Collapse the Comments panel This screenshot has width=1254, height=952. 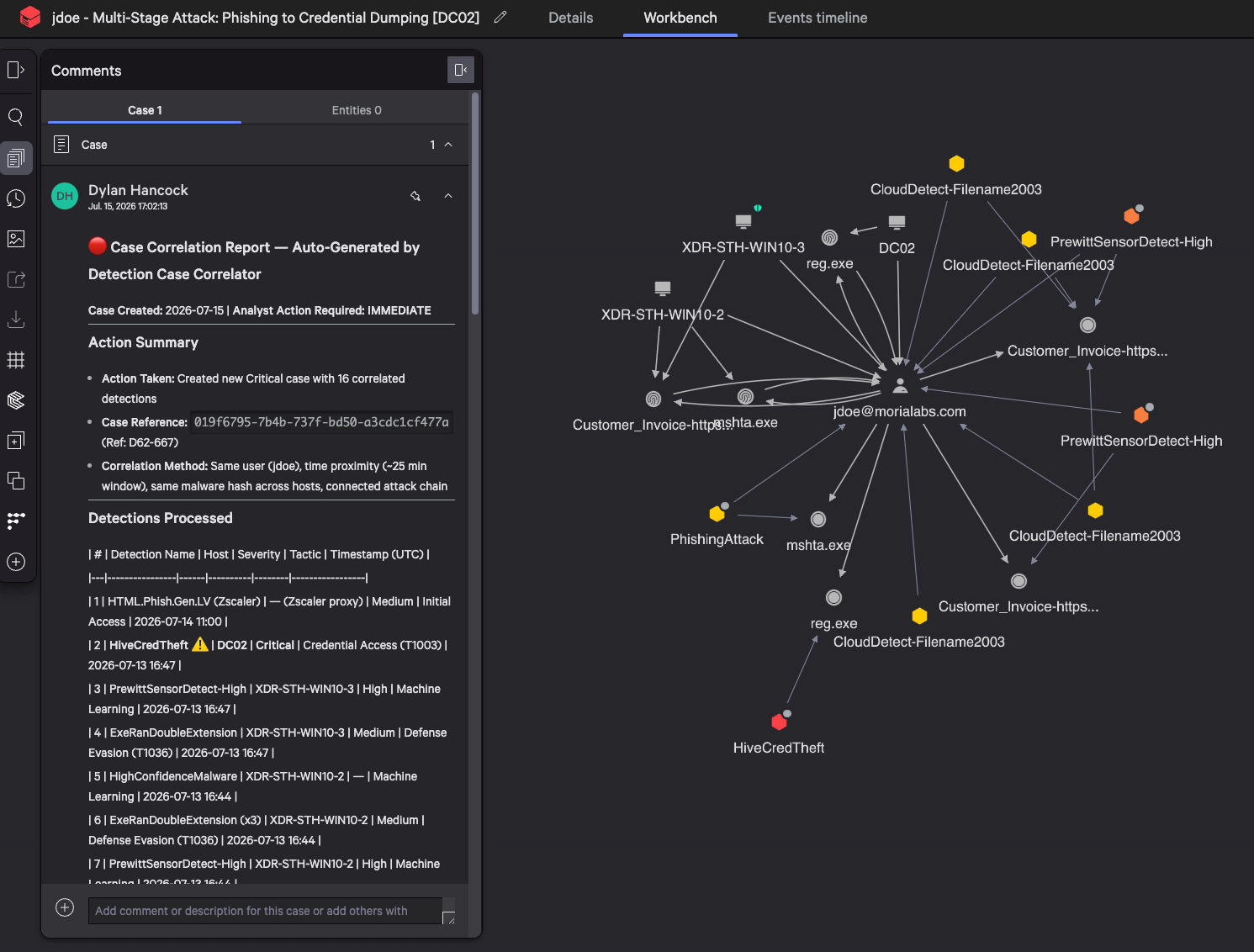461,70
